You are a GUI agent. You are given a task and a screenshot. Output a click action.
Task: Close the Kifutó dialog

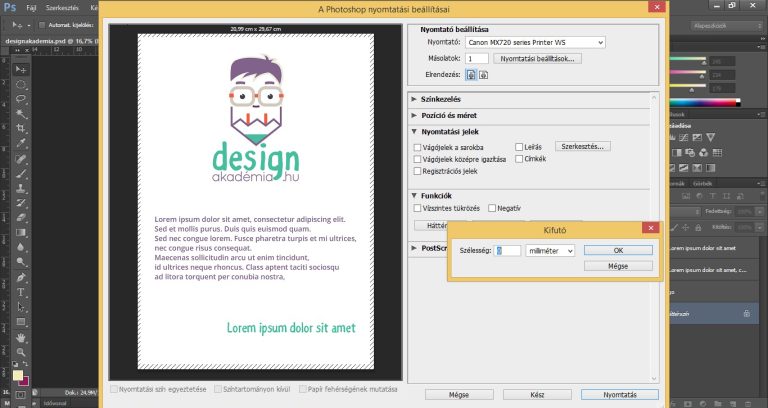click(650, 228)
